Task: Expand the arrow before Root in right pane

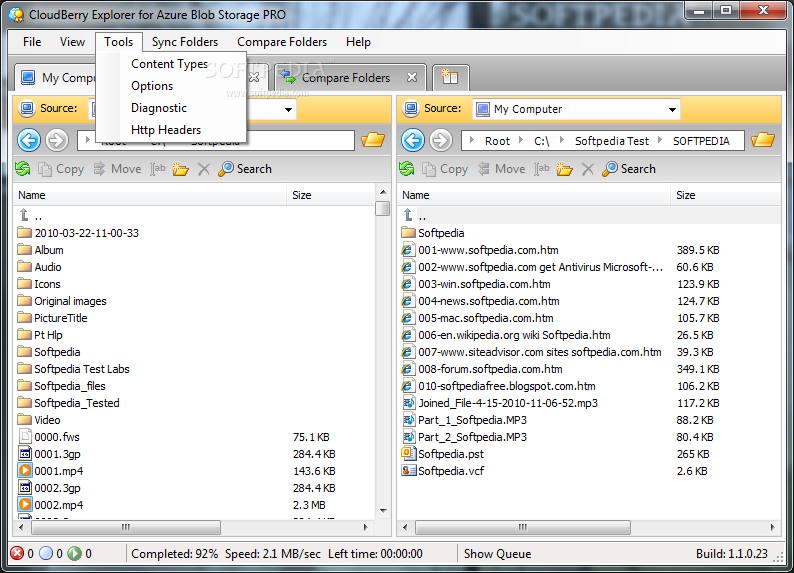Action: pos(471,140)
